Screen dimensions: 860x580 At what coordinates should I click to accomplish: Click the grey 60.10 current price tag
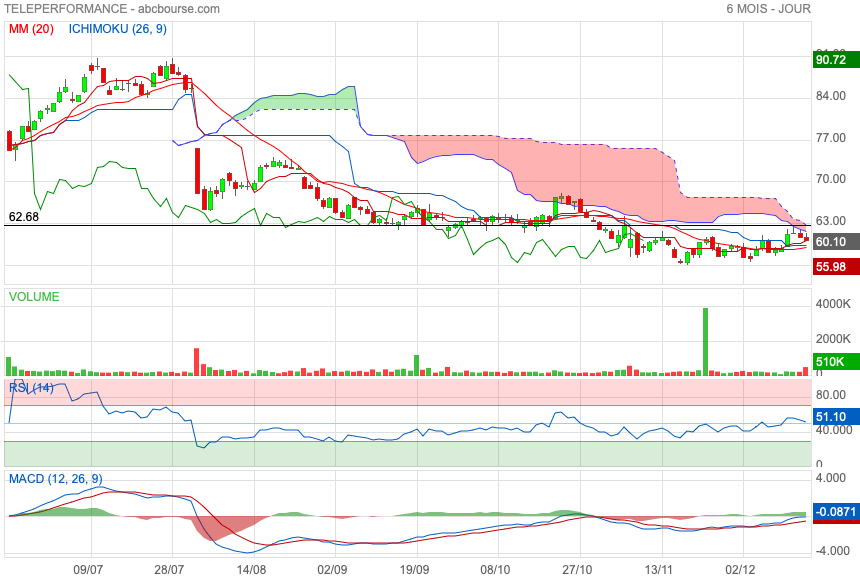[836, 241]
